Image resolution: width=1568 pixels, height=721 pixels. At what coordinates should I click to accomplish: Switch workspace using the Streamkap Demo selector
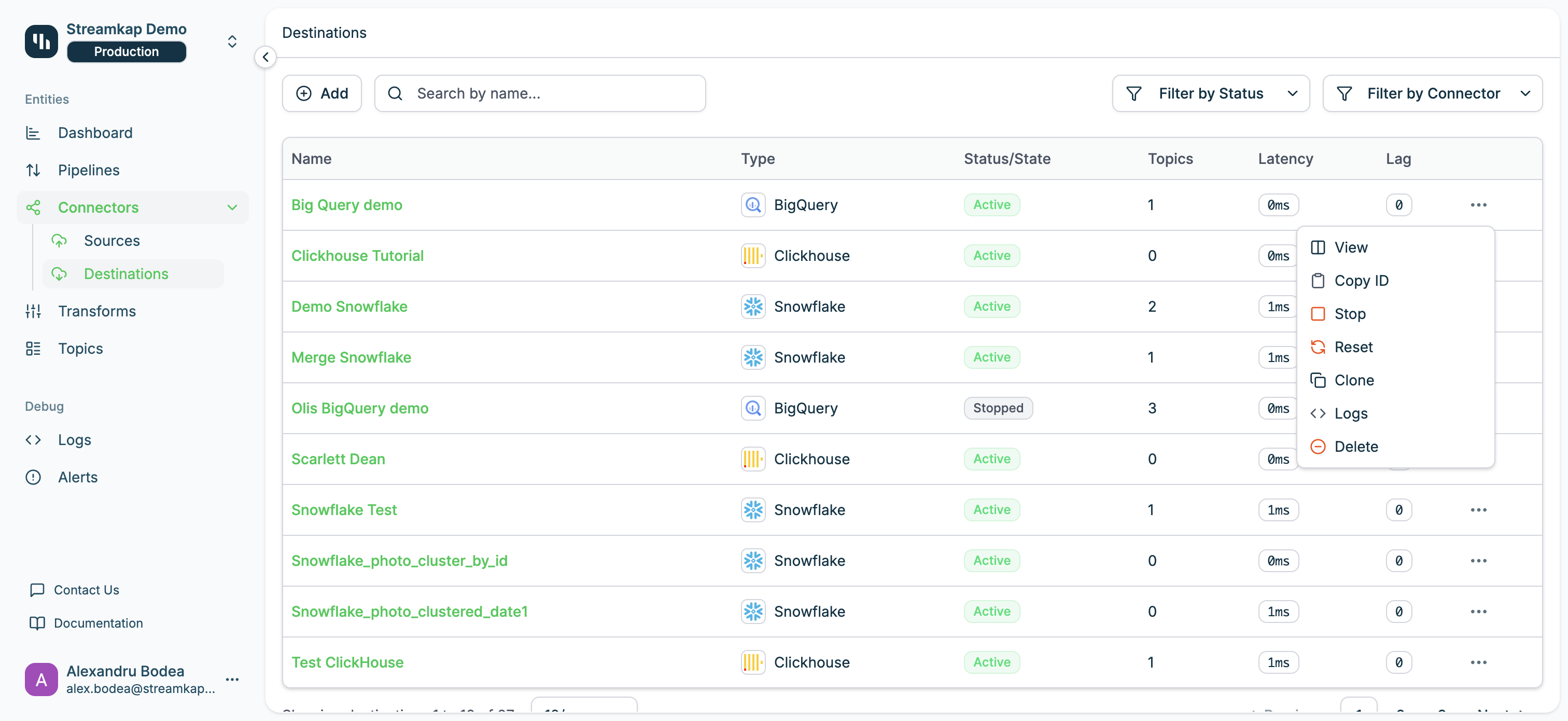232,41
